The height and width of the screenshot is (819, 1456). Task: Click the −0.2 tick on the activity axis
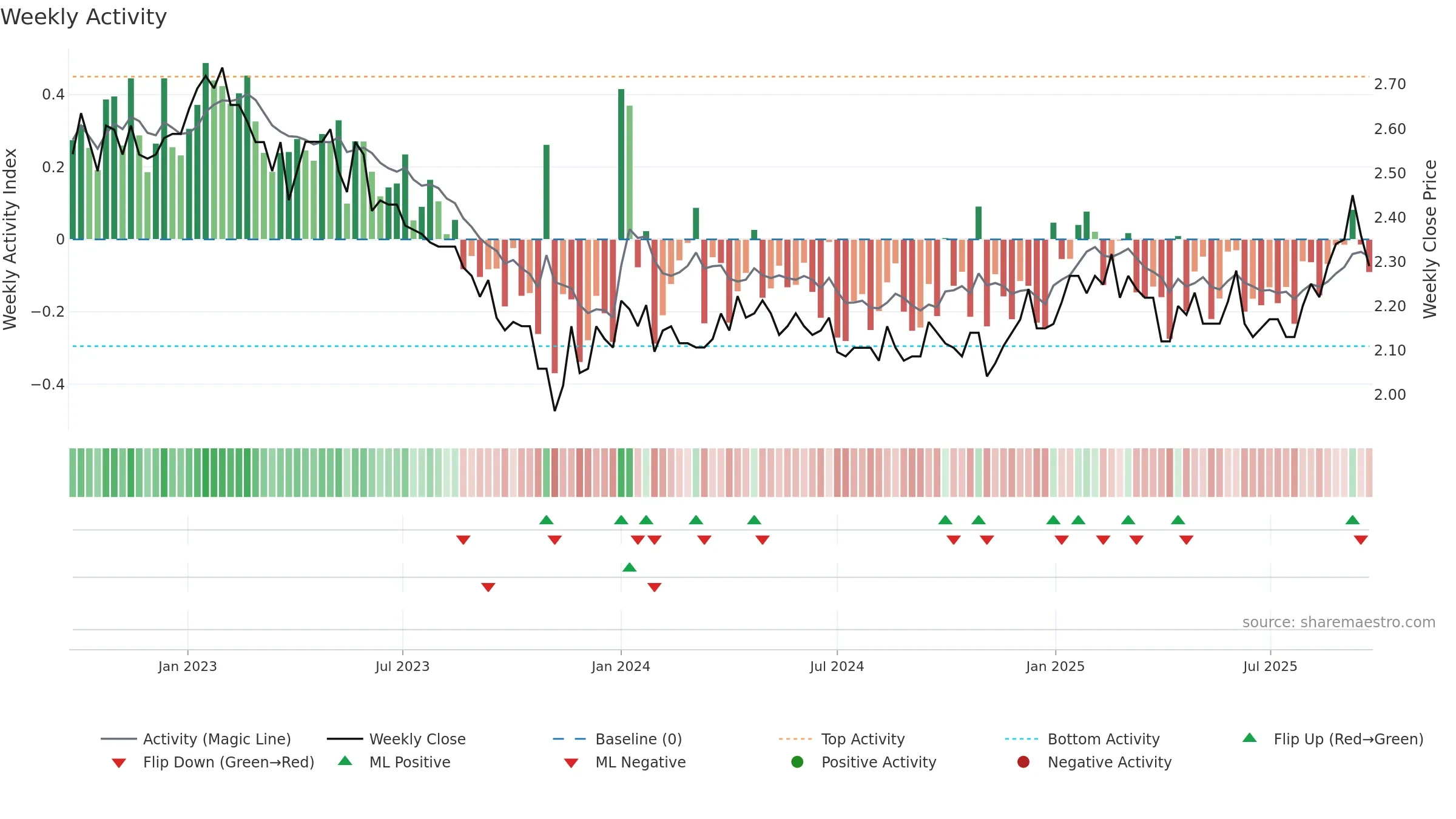[48, 312]
